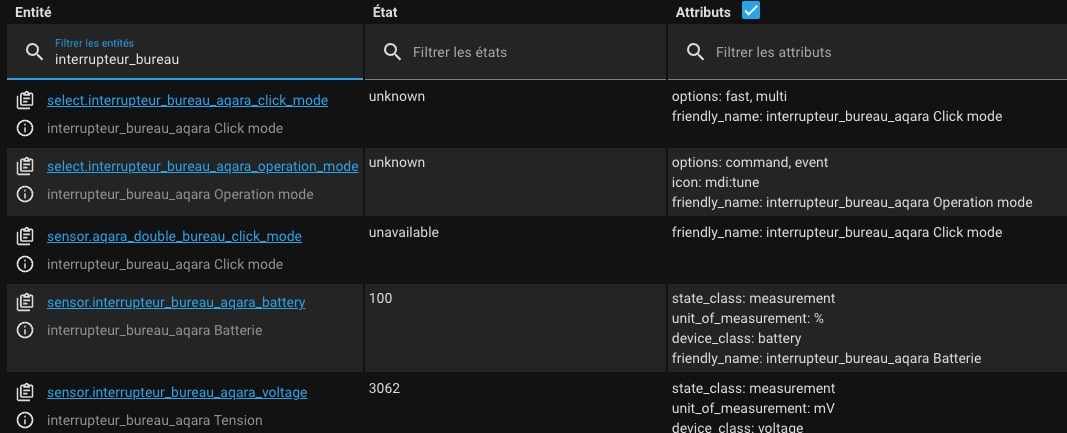Click the Filtrer les attributs field
The image size is (1067, 433).
coord(867,52)
